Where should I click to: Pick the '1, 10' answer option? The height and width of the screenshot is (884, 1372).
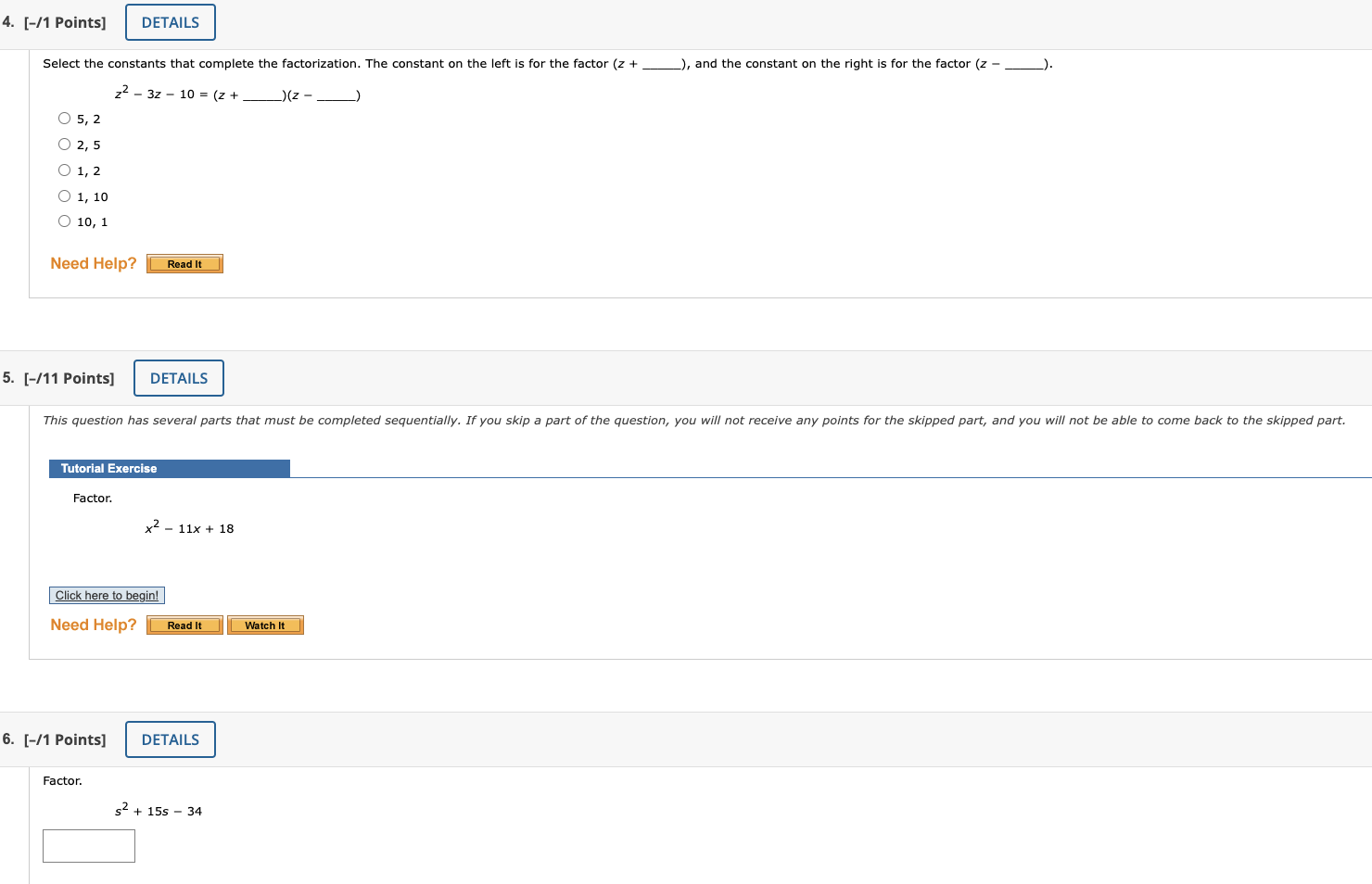64,196
